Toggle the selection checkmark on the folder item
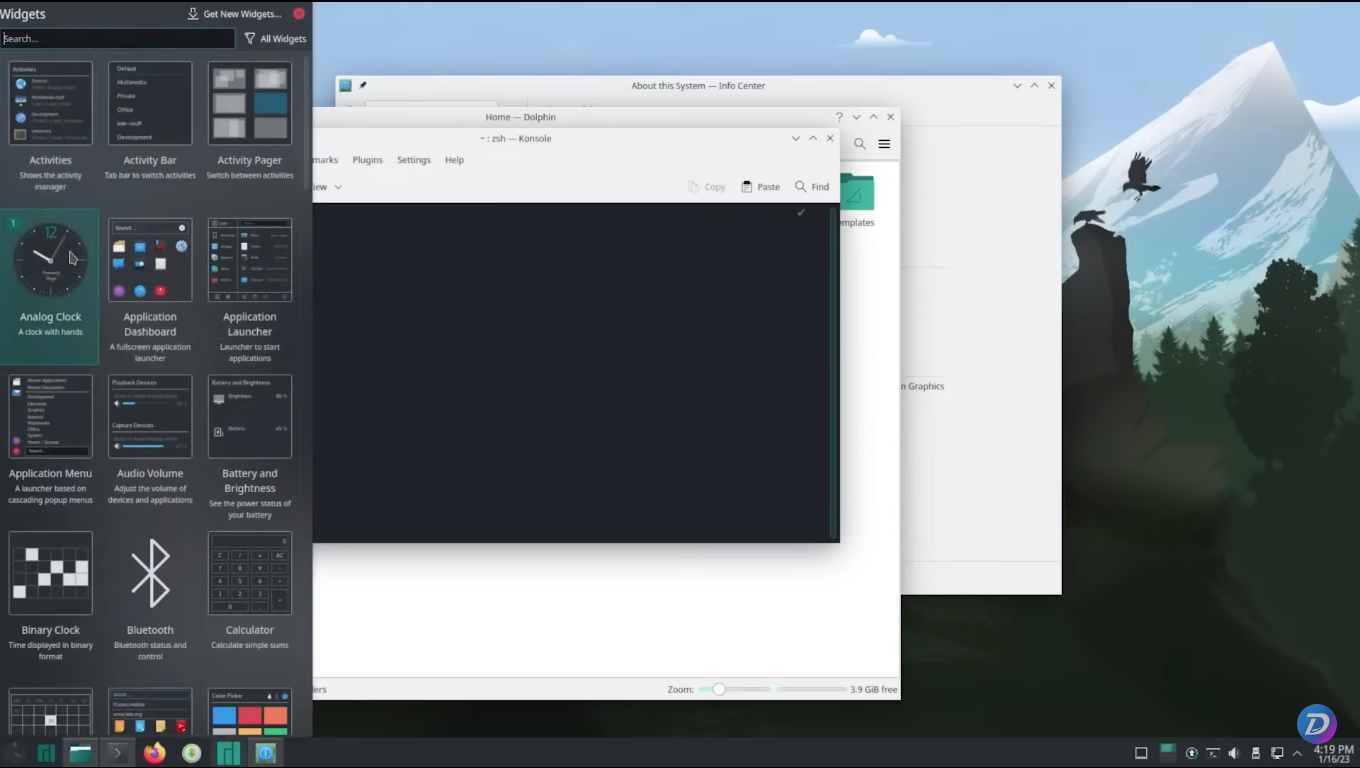1360x768 pixels. click(801, 212)
